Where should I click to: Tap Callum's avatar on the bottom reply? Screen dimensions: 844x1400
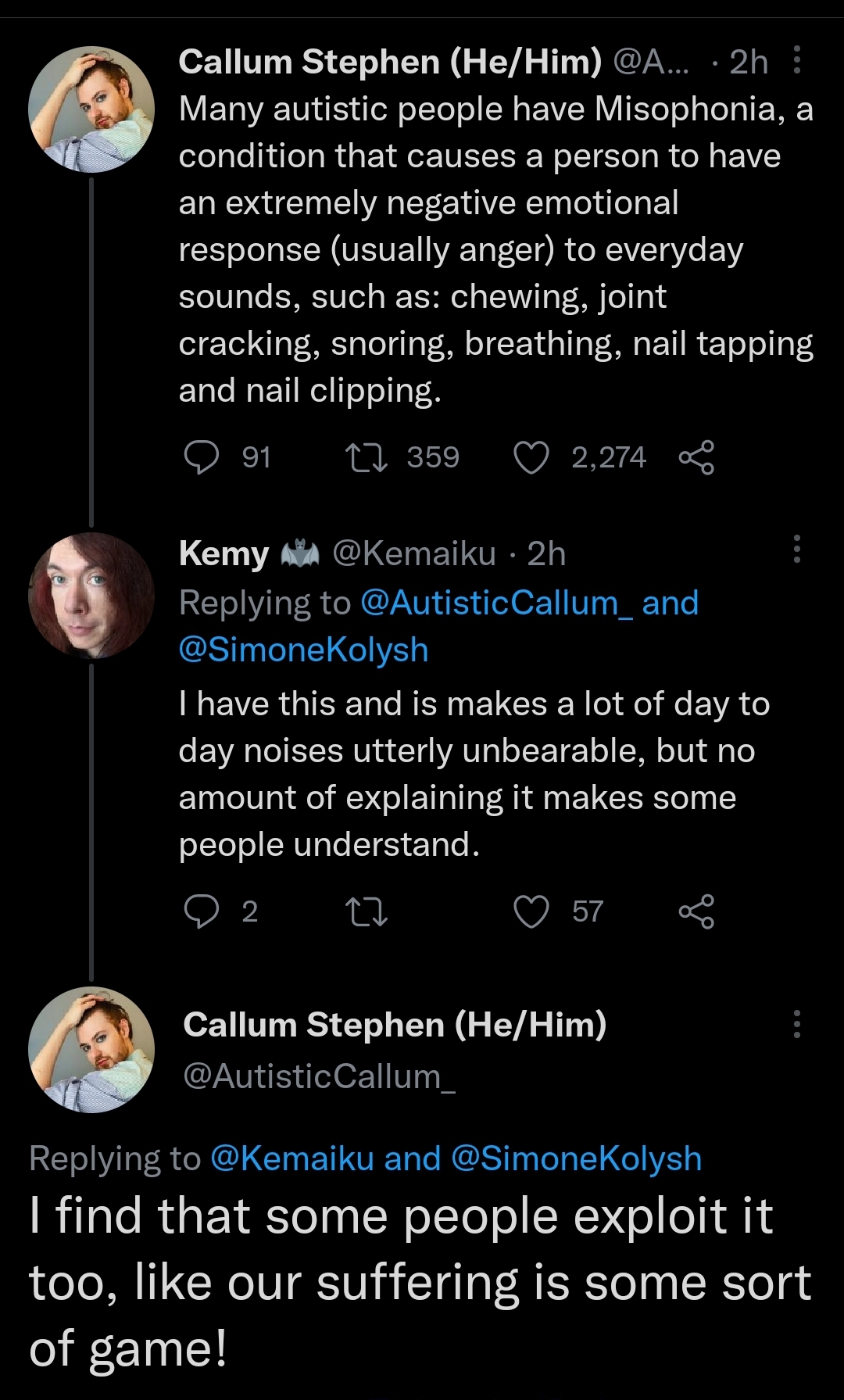coord(91,1050)
